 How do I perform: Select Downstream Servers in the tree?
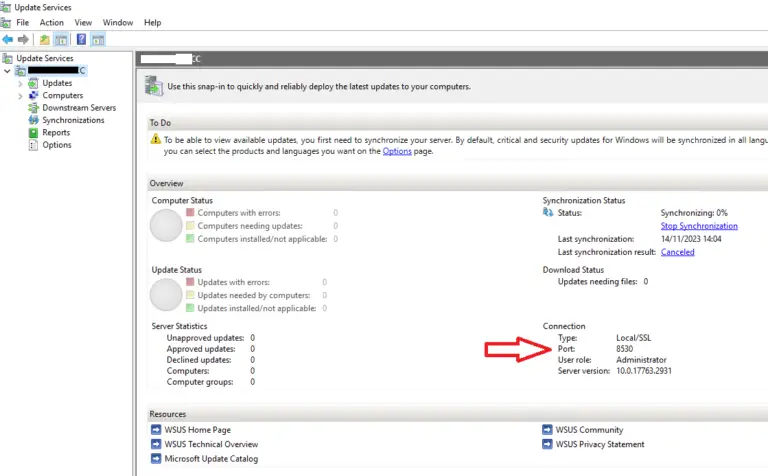(x=78, y=108)
